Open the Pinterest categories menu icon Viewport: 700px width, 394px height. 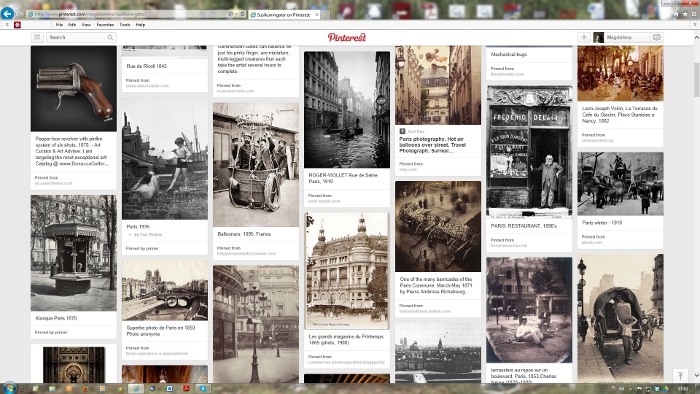[37, 37]
